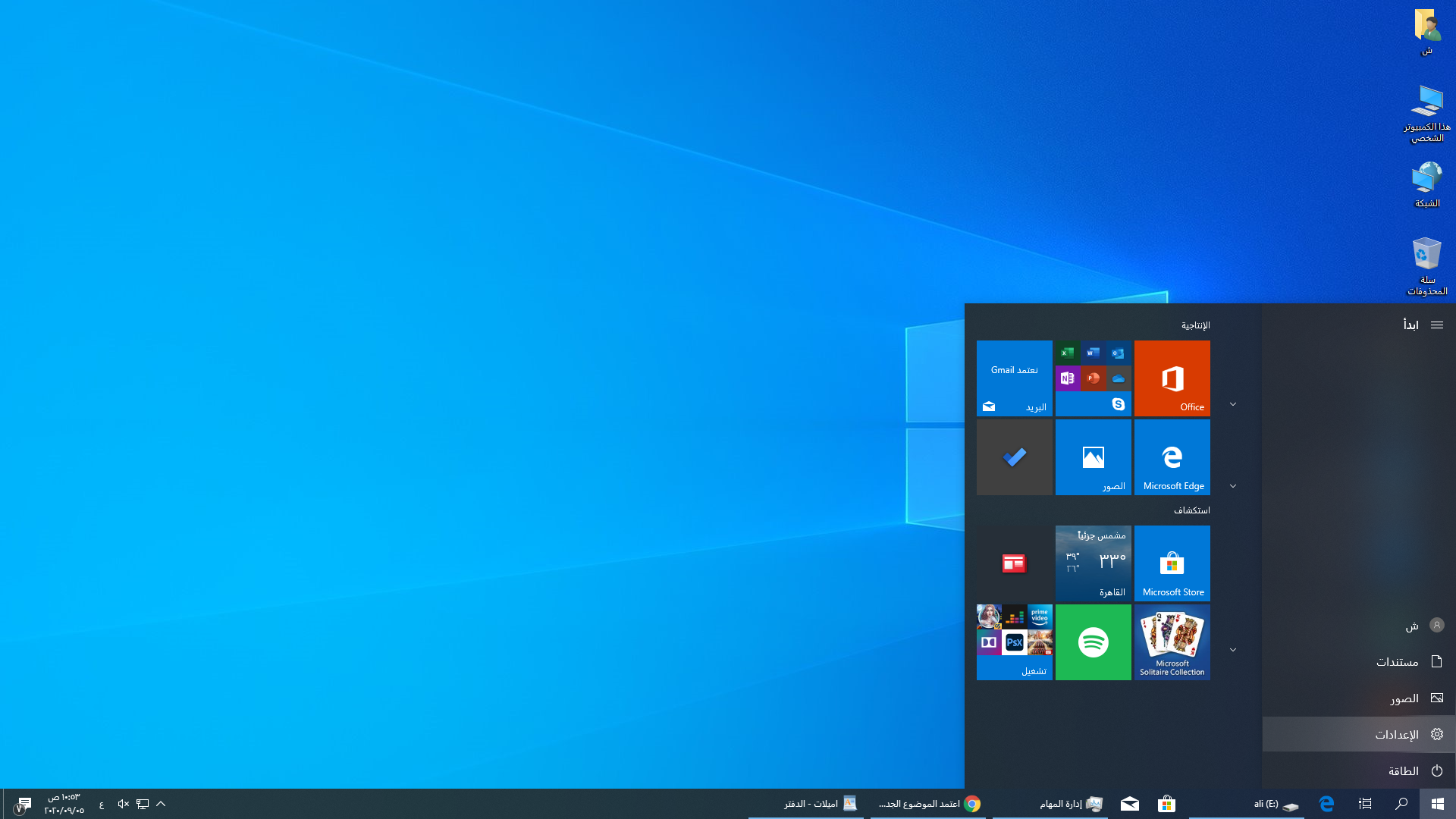1456x819 pixels.
Task: Open Microsoft Store from the taskbar
Action: pyautogui.click(x=1166, y=804)
